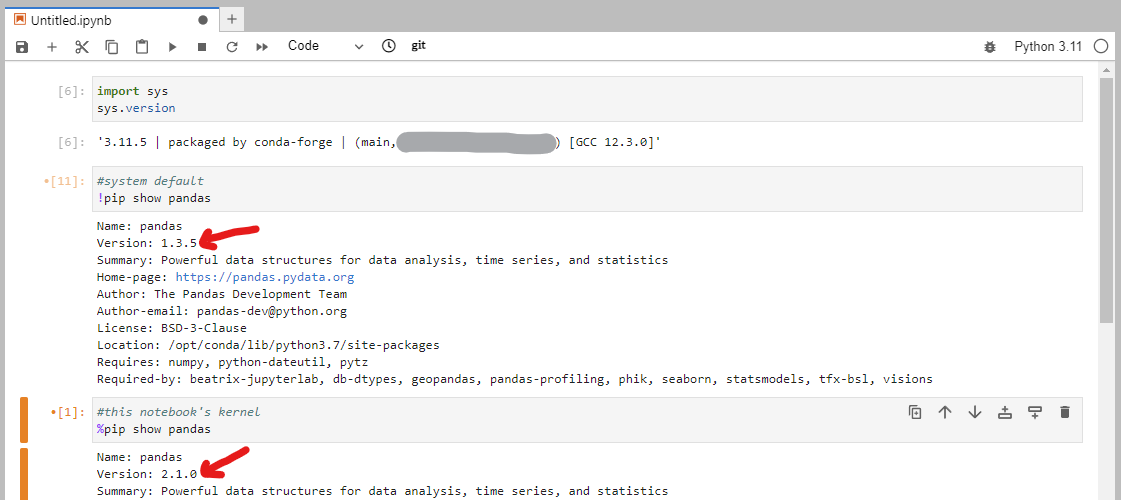Click the #system default comment

pos(150,181)
